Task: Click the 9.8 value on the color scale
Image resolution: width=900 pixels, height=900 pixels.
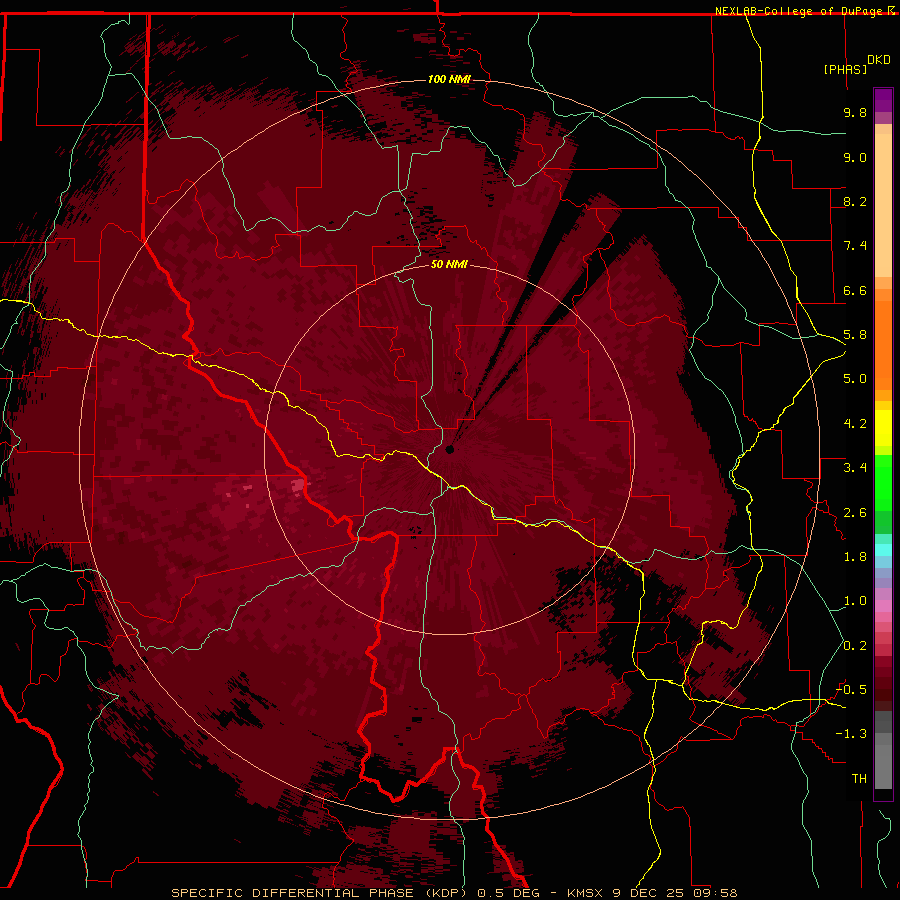Action: pos(855,112)
